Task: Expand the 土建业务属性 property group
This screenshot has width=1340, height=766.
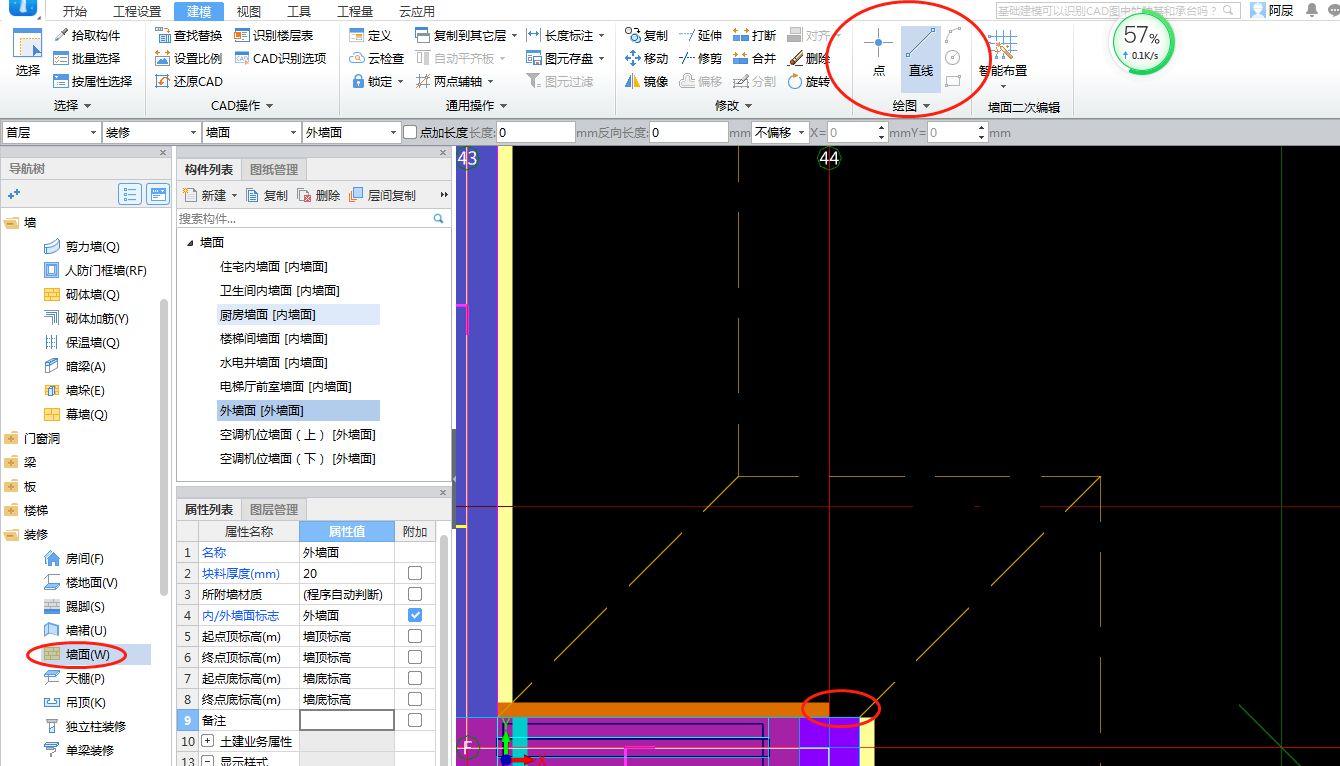Action: point(207,741)
